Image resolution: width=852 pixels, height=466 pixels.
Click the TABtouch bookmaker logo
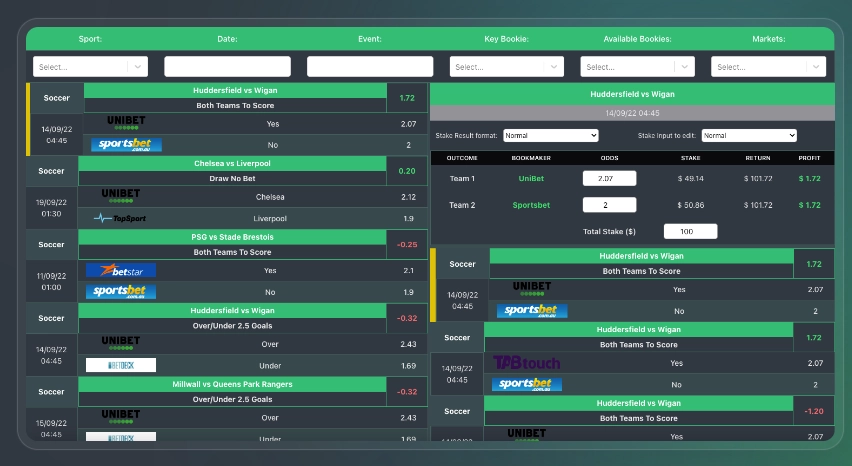click(526, 363)
